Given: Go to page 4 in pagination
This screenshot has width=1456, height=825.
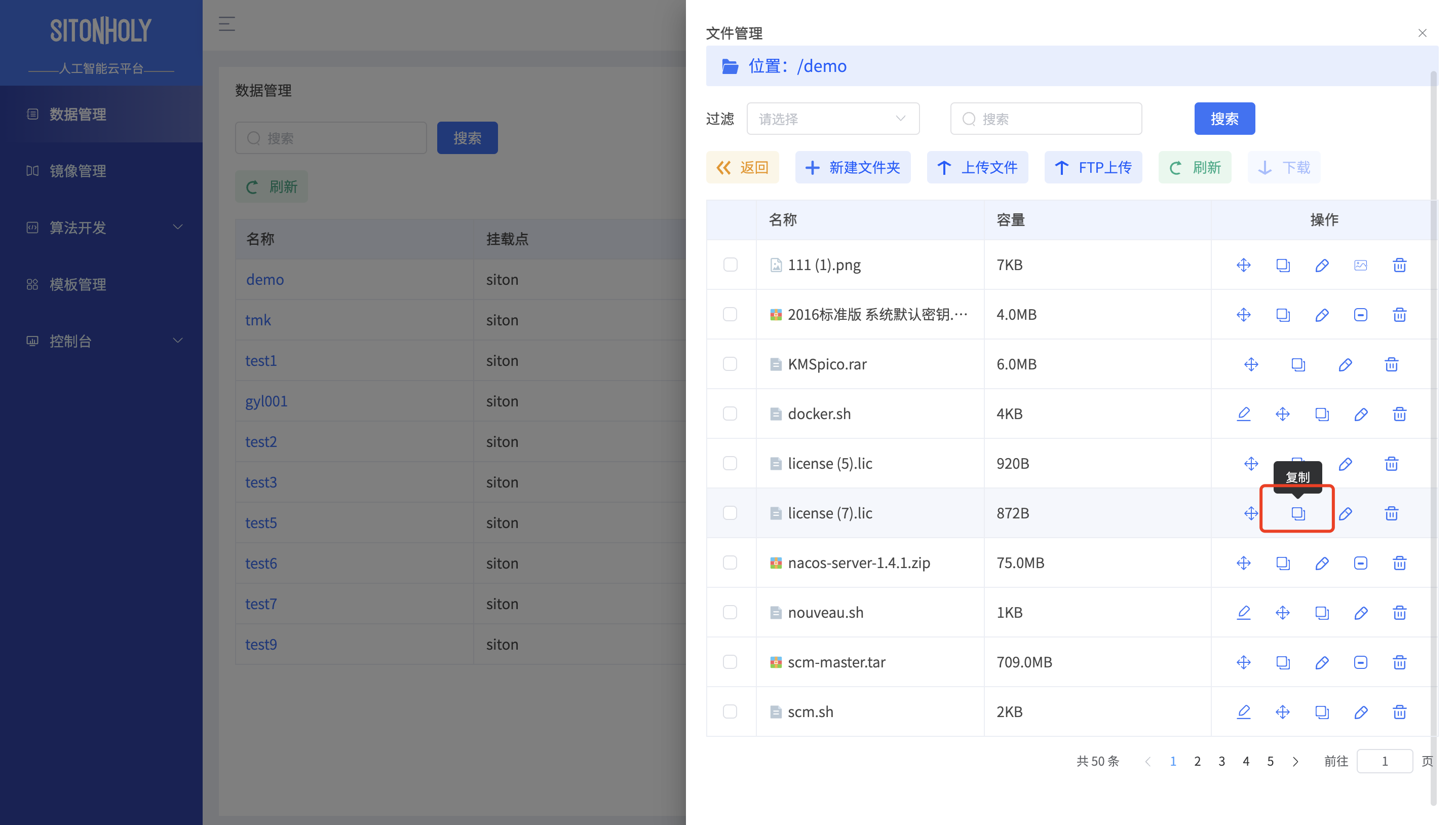Looking at the screenshot, I should pos(1246,762).
